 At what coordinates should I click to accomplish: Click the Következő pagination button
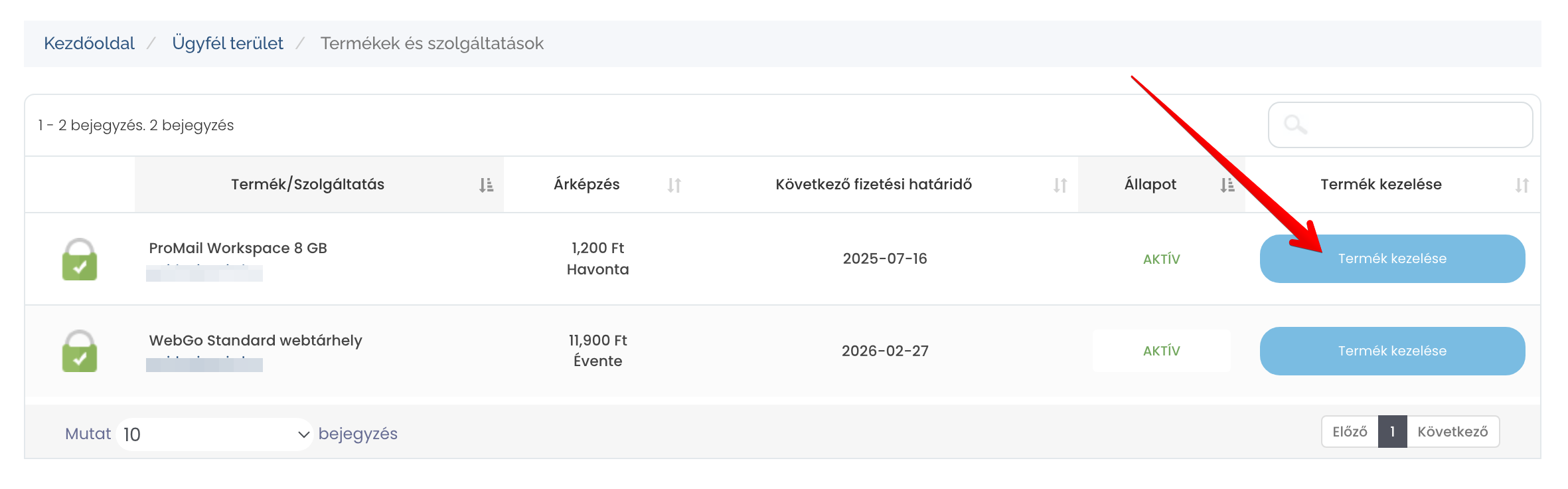[x=1452, y=432]
